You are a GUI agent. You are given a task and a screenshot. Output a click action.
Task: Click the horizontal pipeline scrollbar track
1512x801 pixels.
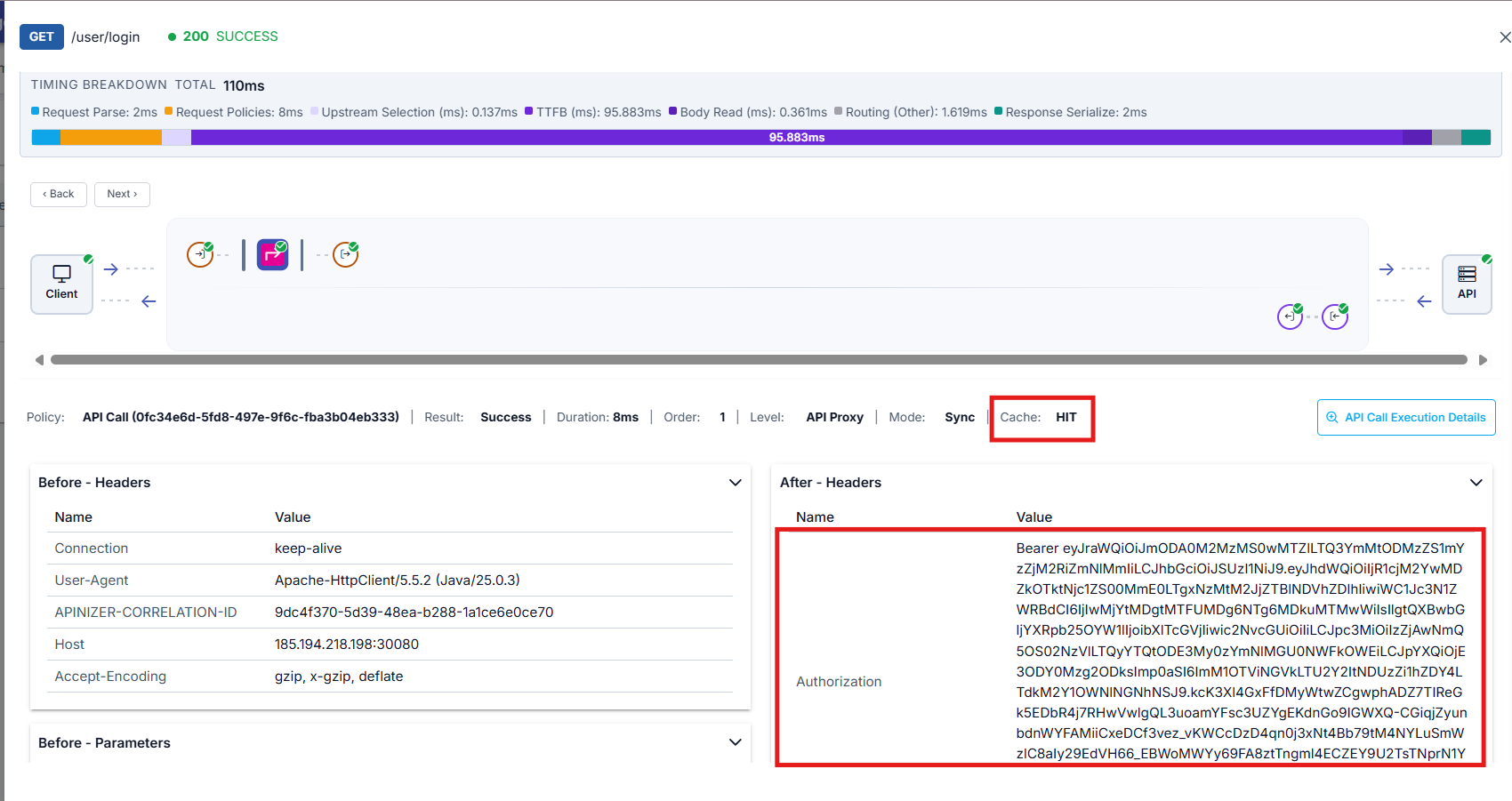coord(759,360)
